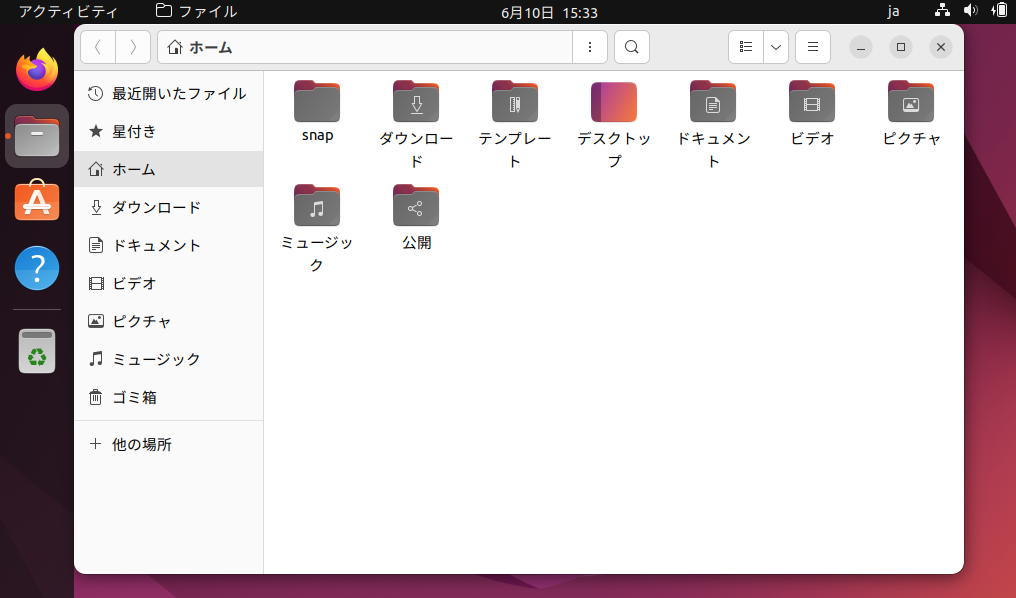Go back with the back arrow
The width and height of the screenshot is (1016, 598).
[98, 47]
